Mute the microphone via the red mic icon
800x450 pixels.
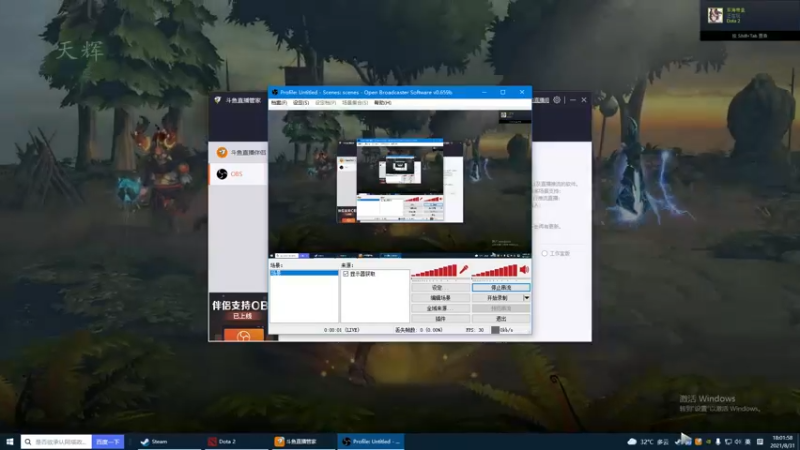point(464,270)
